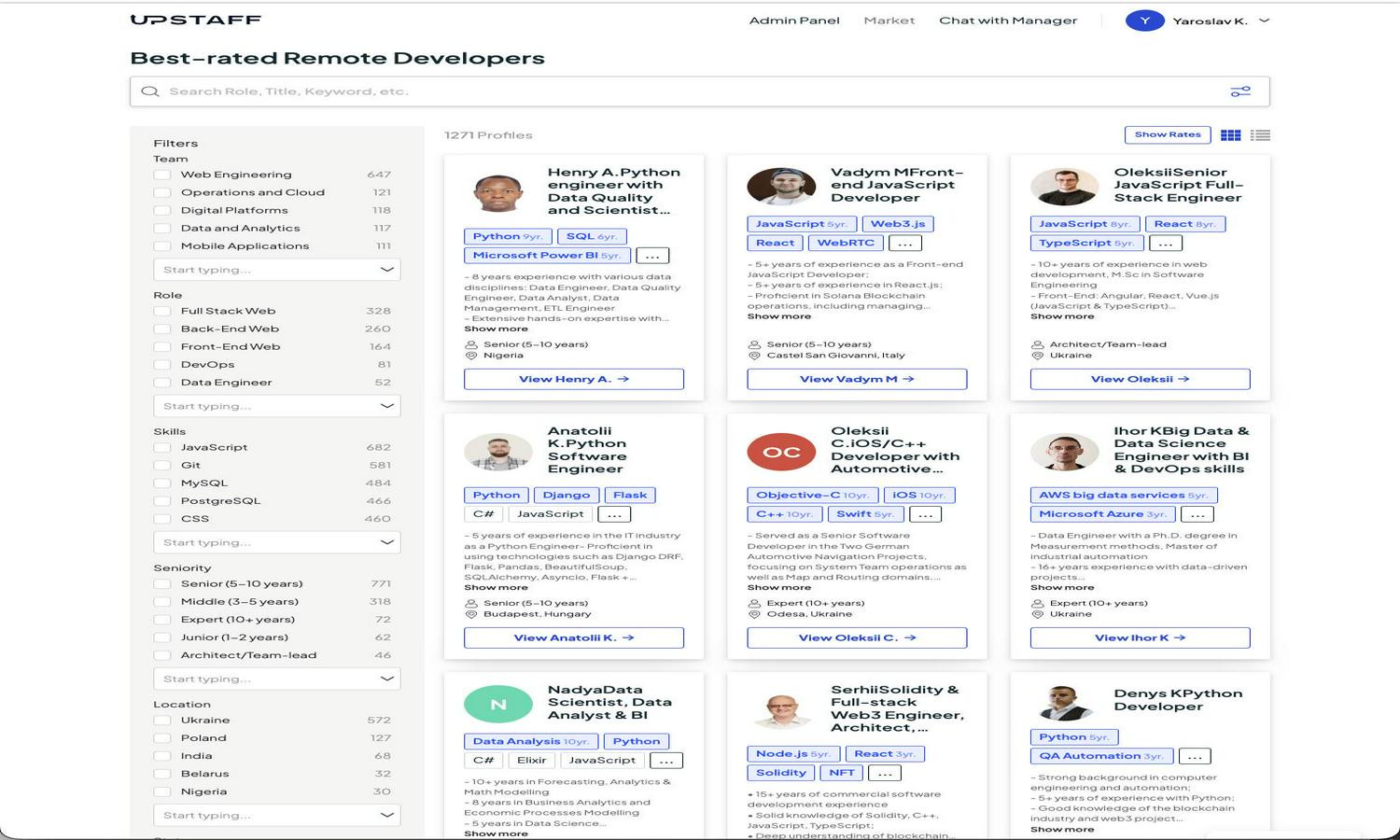Click View Ihor K button
The image size is (1400, 840).
pos(1140,638)
